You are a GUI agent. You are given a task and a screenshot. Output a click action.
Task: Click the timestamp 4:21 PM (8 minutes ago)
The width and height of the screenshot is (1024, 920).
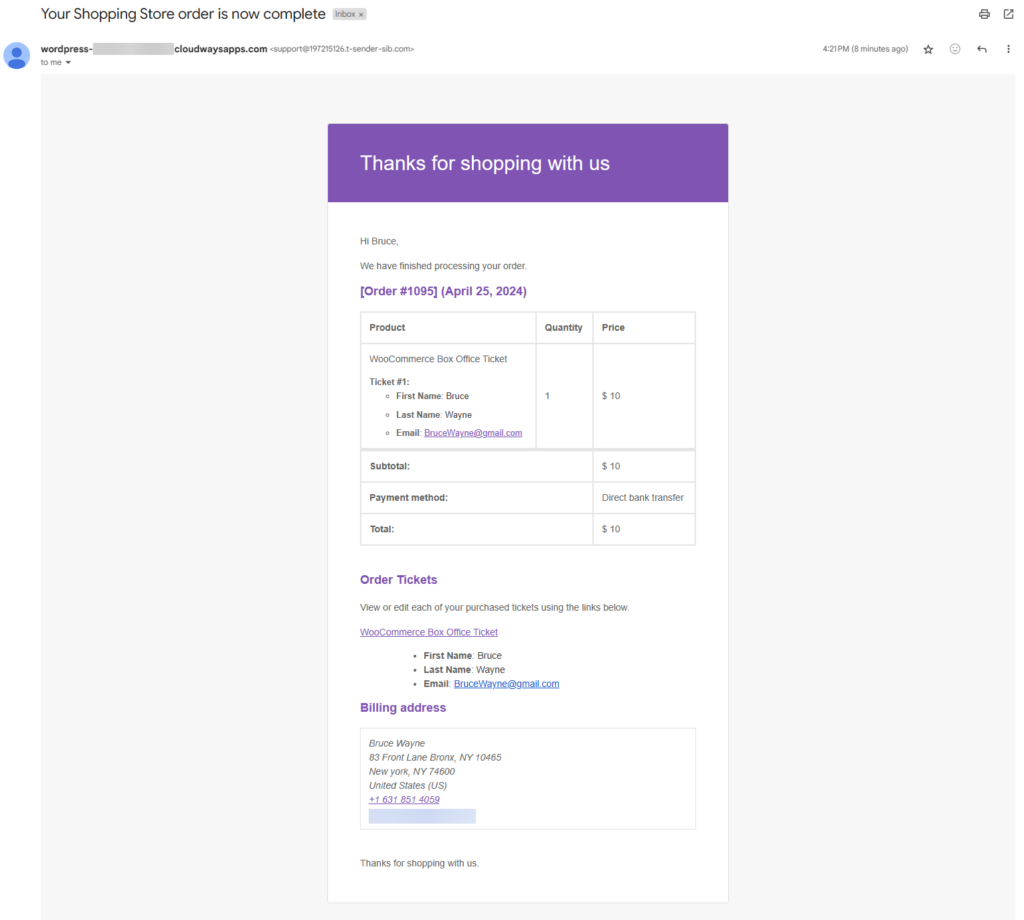pyautogui.click(x=865, y=49)
